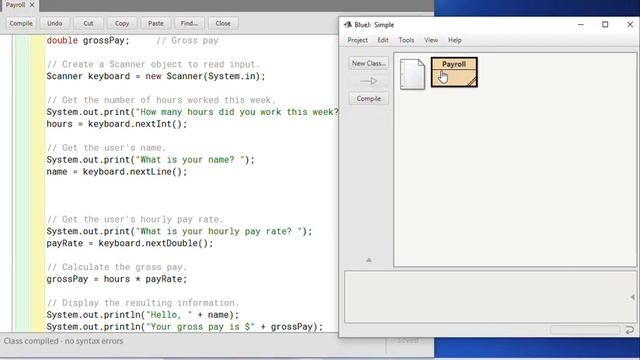This screenshot has height=360, width=640.
Task: Click the progress bar at bottom of BlueJ
Action: pyautogui.click(x=585, y=330)
